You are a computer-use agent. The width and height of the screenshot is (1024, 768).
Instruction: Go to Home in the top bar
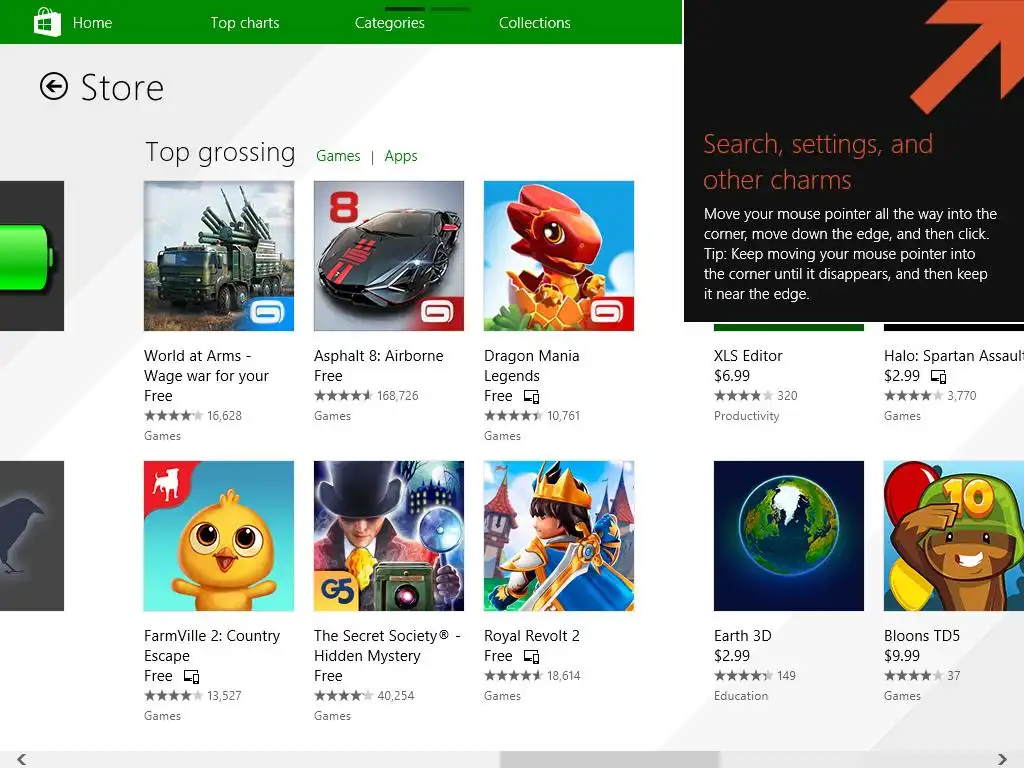point(92,23)
